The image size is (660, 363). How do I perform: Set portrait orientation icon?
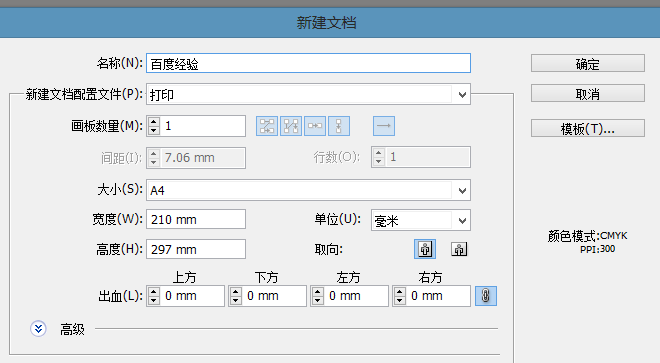(x=425, y=249)
